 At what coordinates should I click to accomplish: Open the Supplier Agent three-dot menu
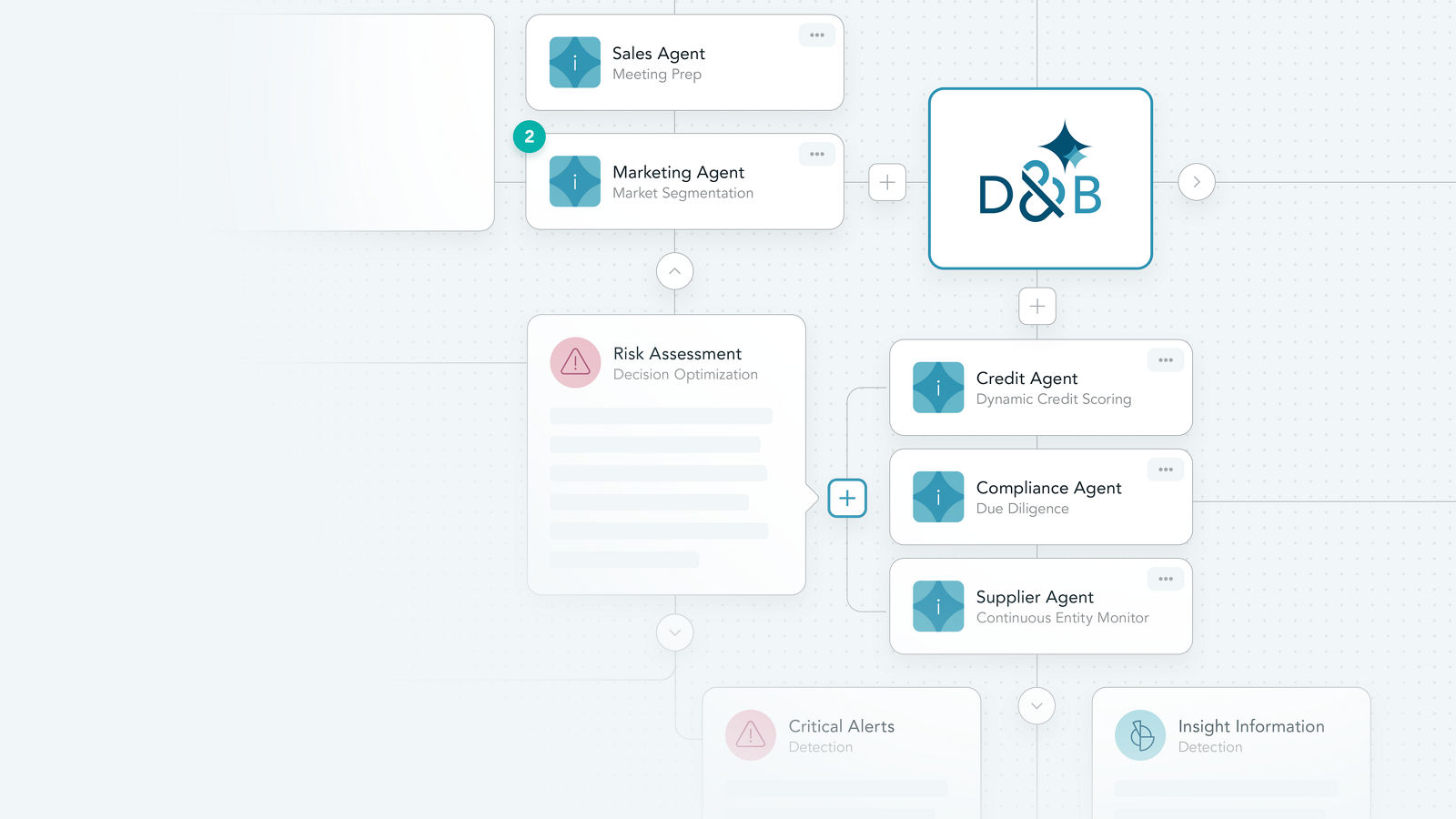pyautogui.click(x=1166, y=579)
